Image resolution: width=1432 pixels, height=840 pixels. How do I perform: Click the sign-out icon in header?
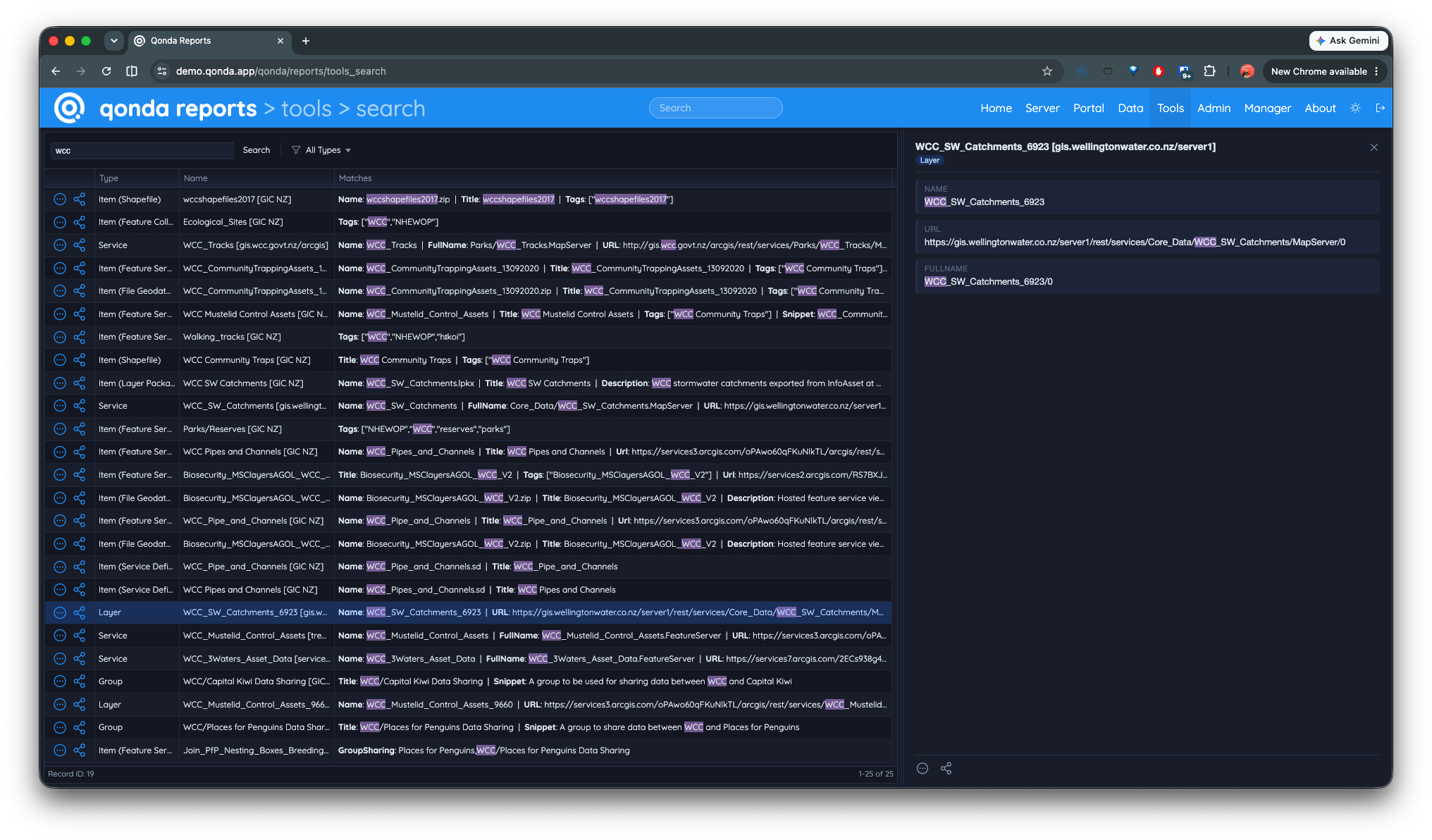1381,108
